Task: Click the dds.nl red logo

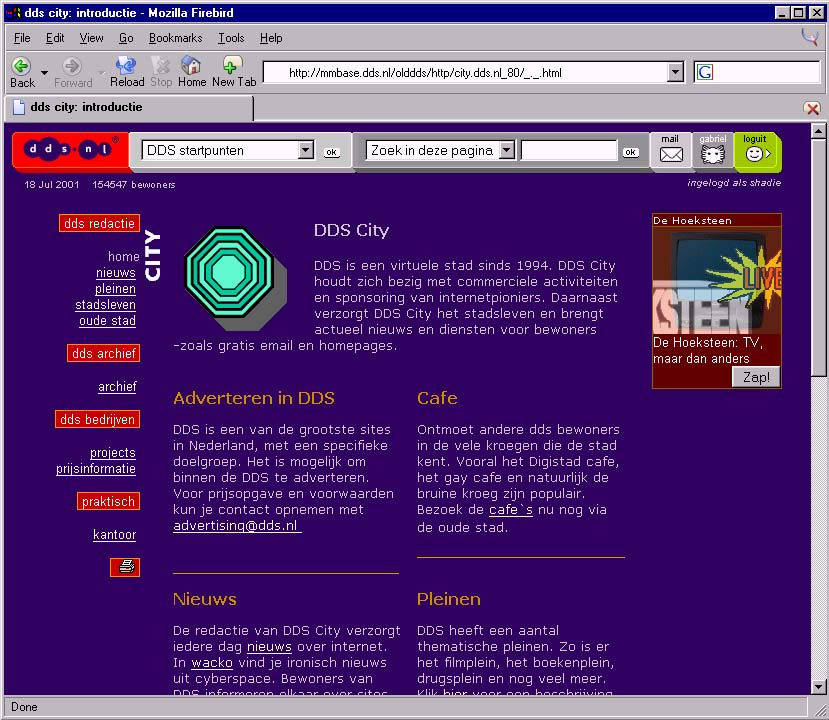Action: coord(70,150)
